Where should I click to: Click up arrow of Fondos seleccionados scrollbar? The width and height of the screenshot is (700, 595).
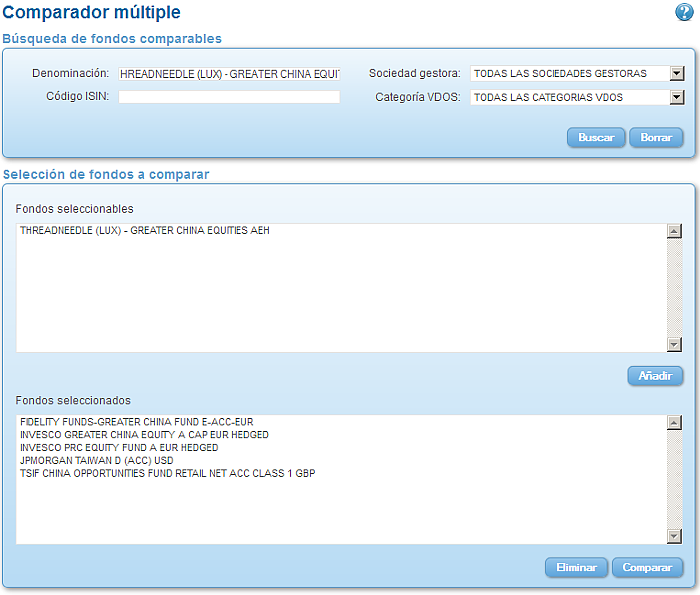674,422
